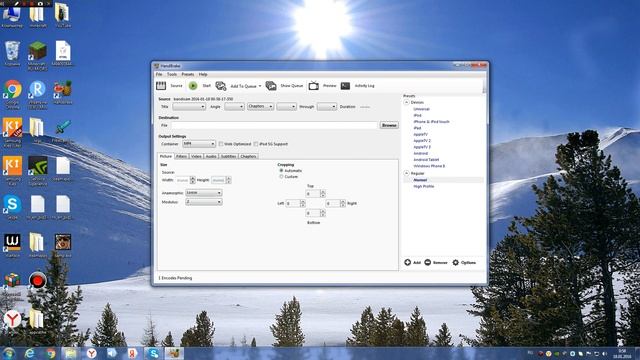Open the Activity Log terminal icon
This screenshot has height=360, width=640.
[345, 86]
